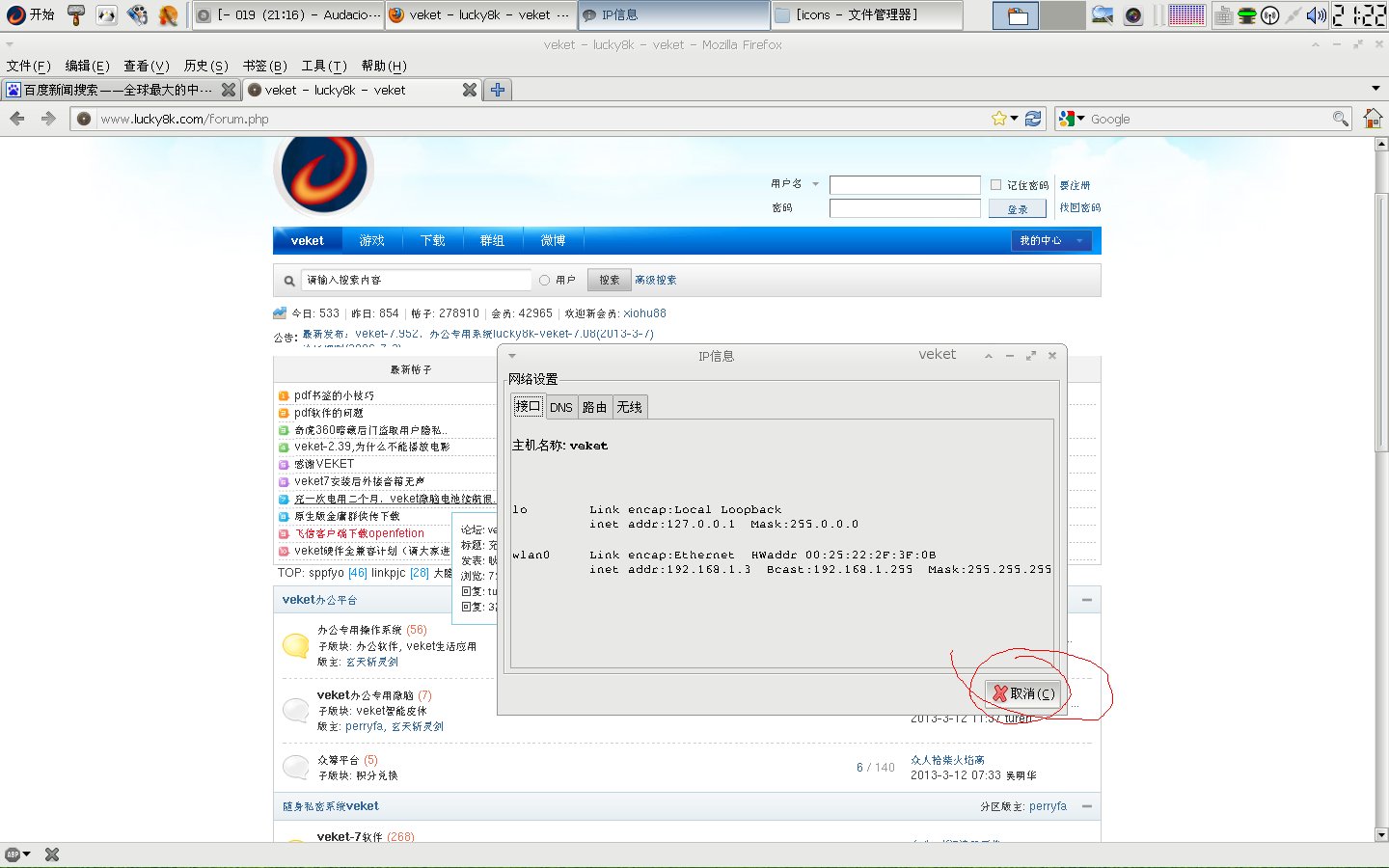Select the 用户 search radio button

[544, 280]
